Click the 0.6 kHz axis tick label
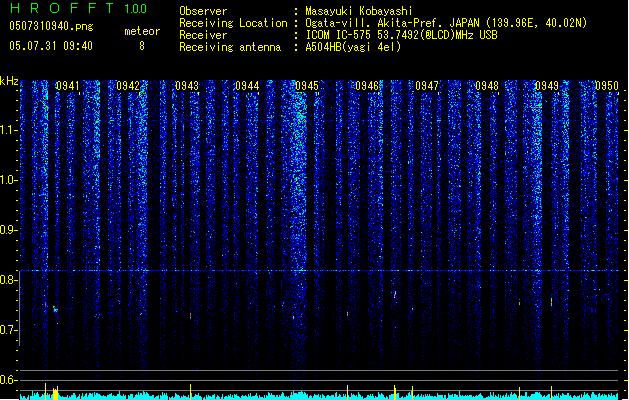Screen dimensions: 629x400 point(8,380)
